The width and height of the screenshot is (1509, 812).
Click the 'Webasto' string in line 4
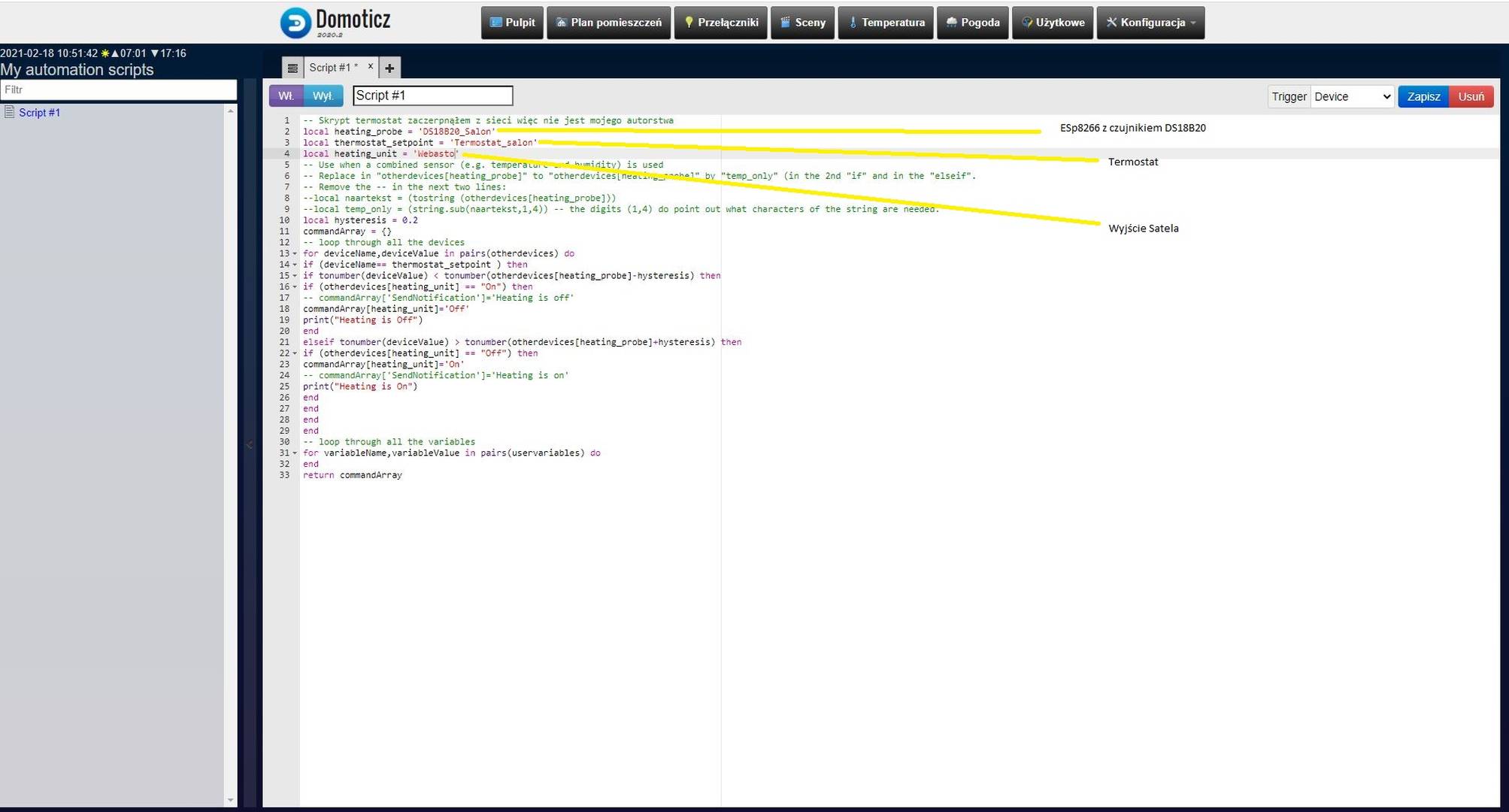(x=436, y=153)
